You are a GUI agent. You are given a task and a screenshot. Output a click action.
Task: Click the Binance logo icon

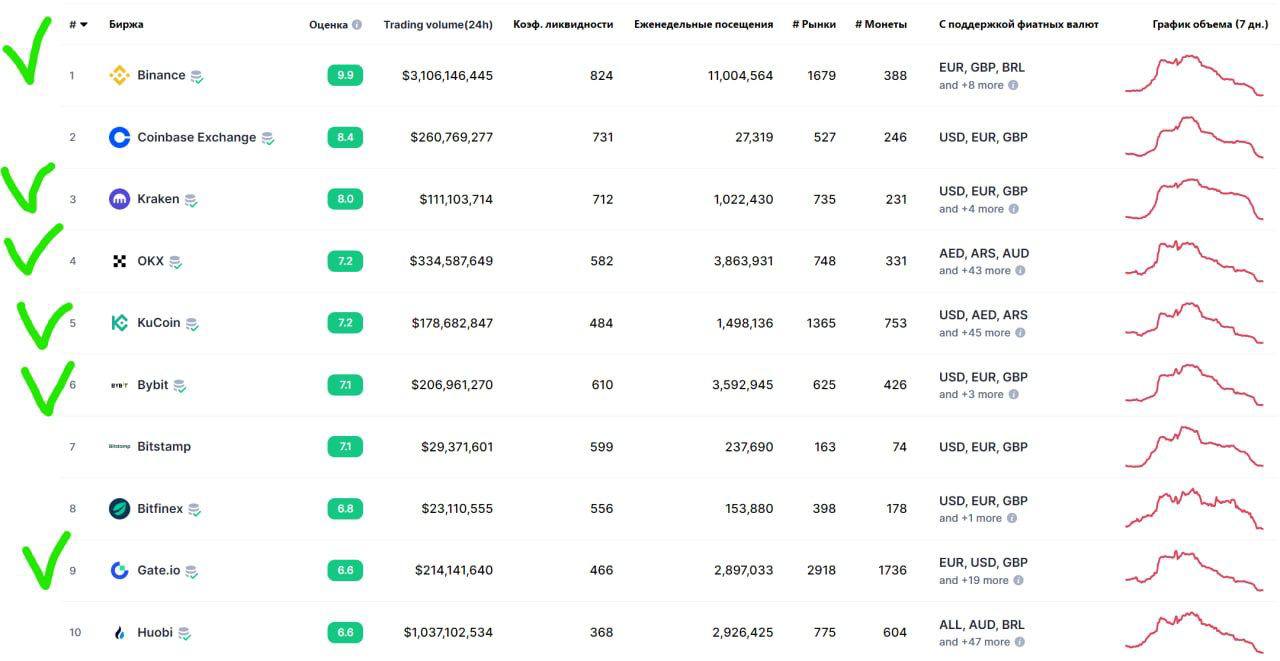[119, 75]
